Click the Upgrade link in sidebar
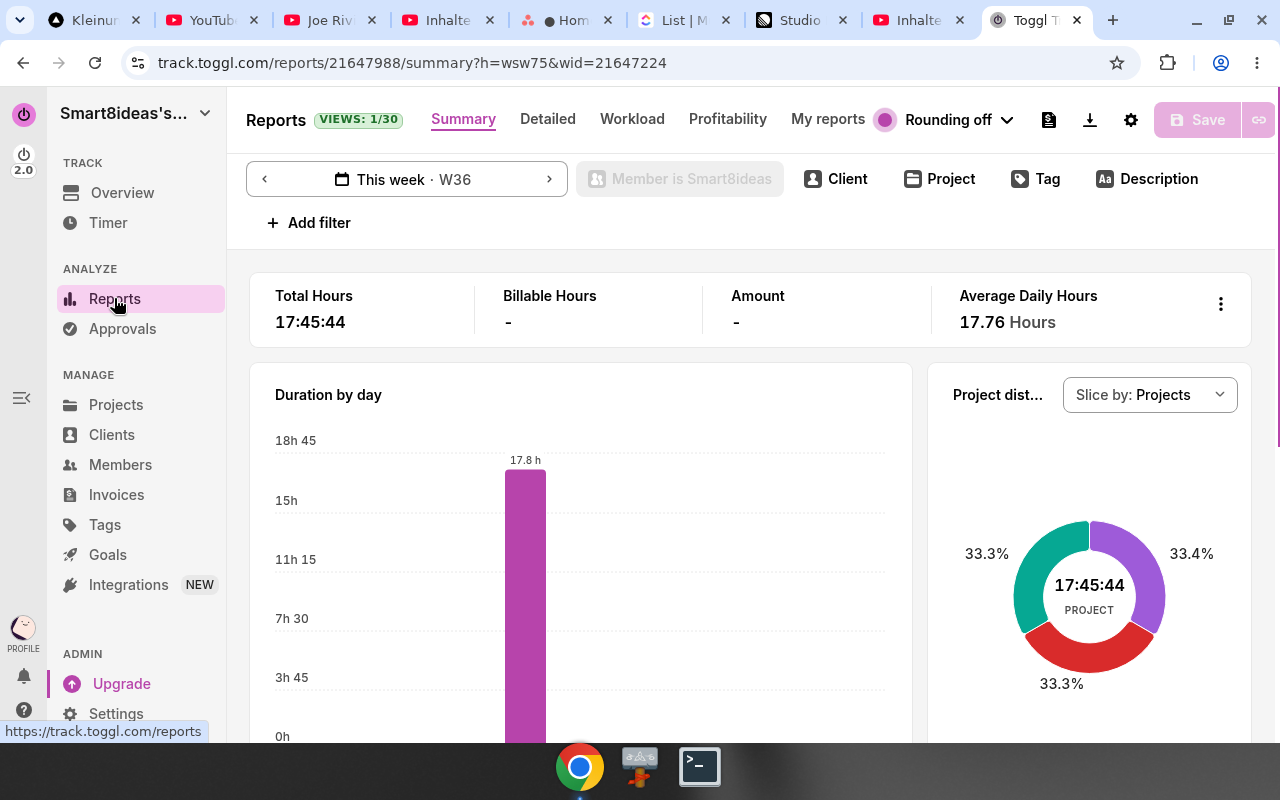 tap(121, 684)
